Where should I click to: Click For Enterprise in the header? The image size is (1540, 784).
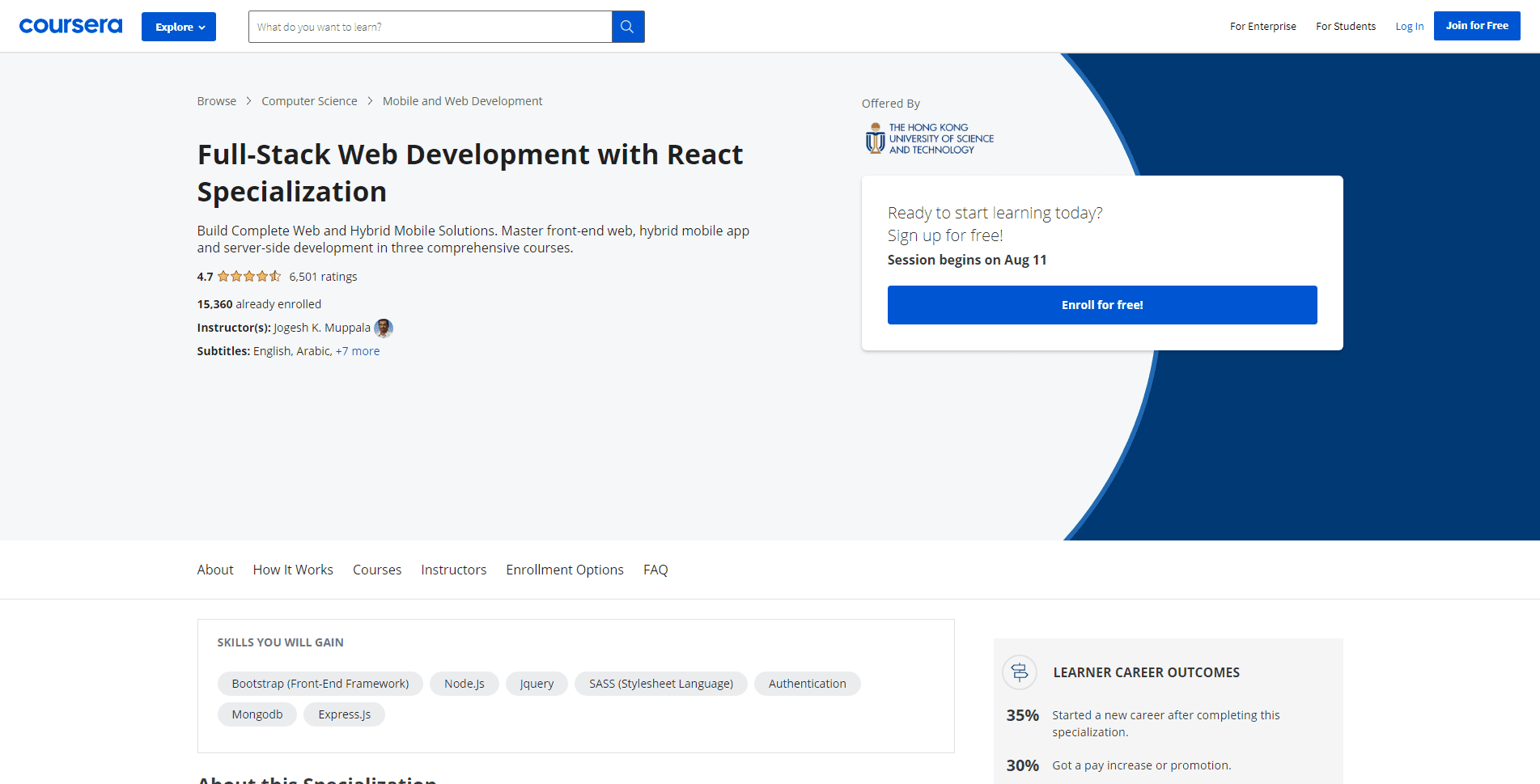1262,26
